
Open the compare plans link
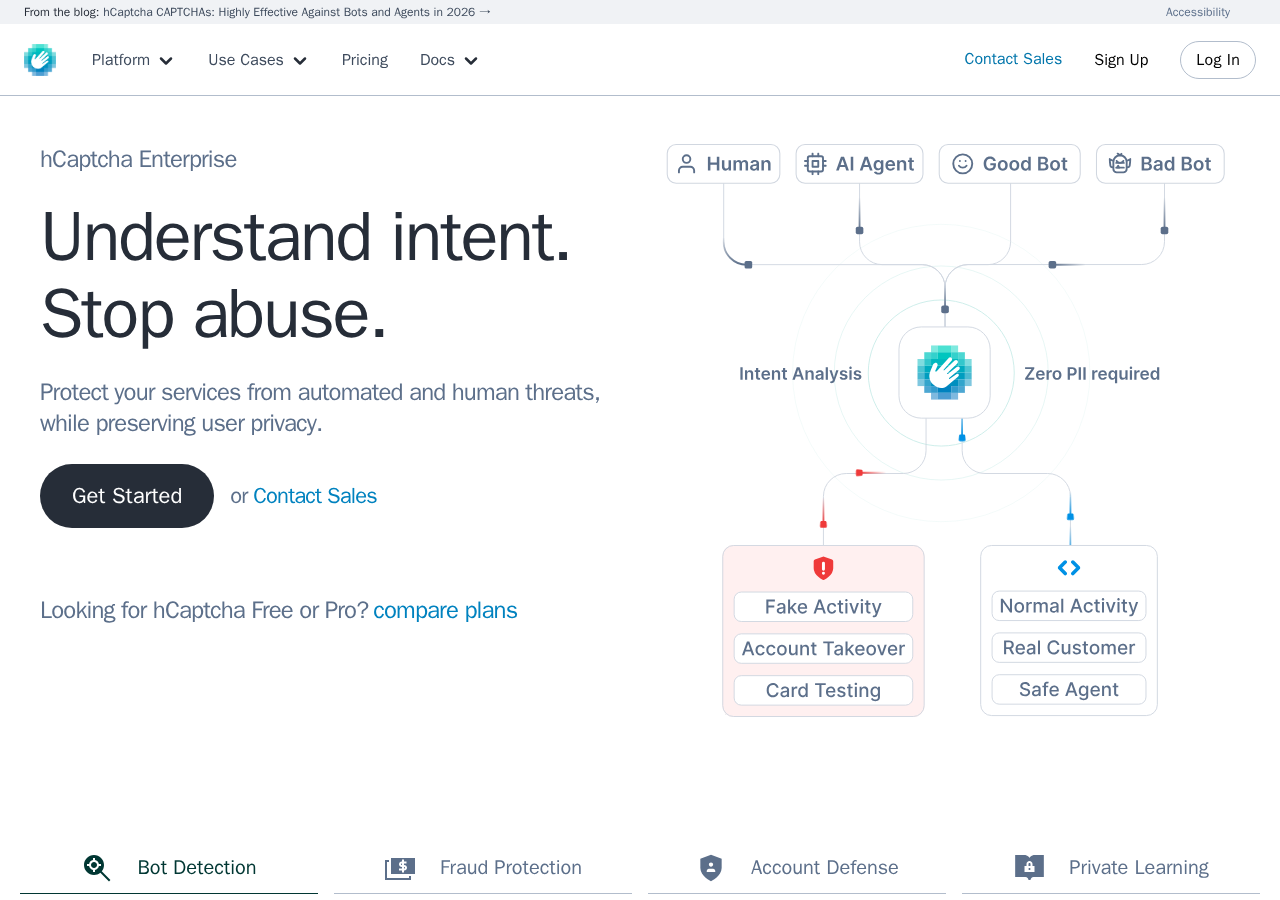445,610
